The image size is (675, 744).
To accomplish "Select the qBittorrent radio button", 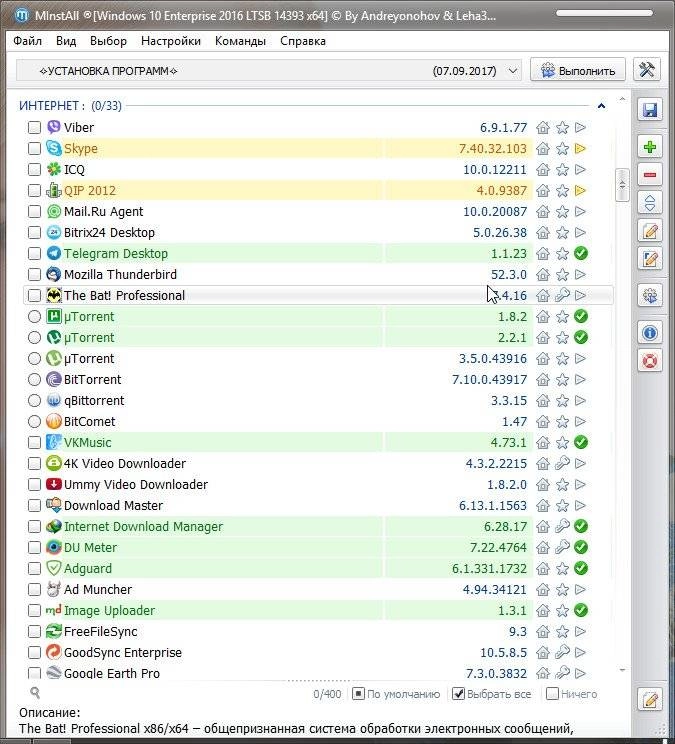I will 34,400.
